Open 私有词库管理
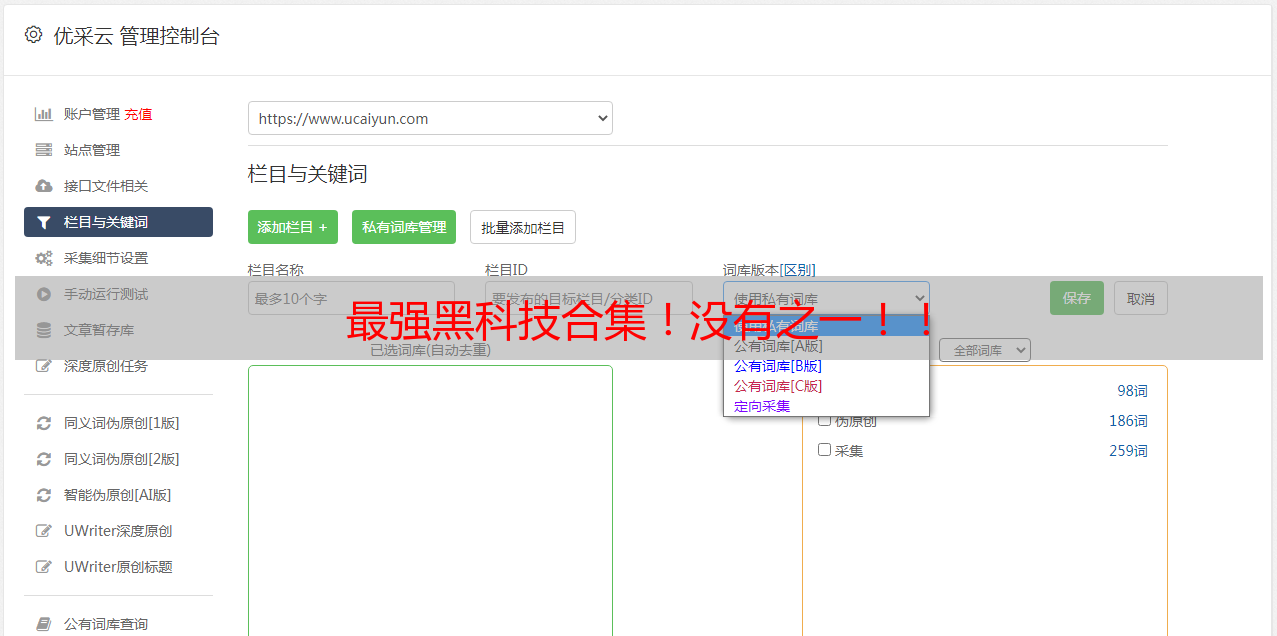Viewport: 1277px width, 636px height. pos(404,227)
